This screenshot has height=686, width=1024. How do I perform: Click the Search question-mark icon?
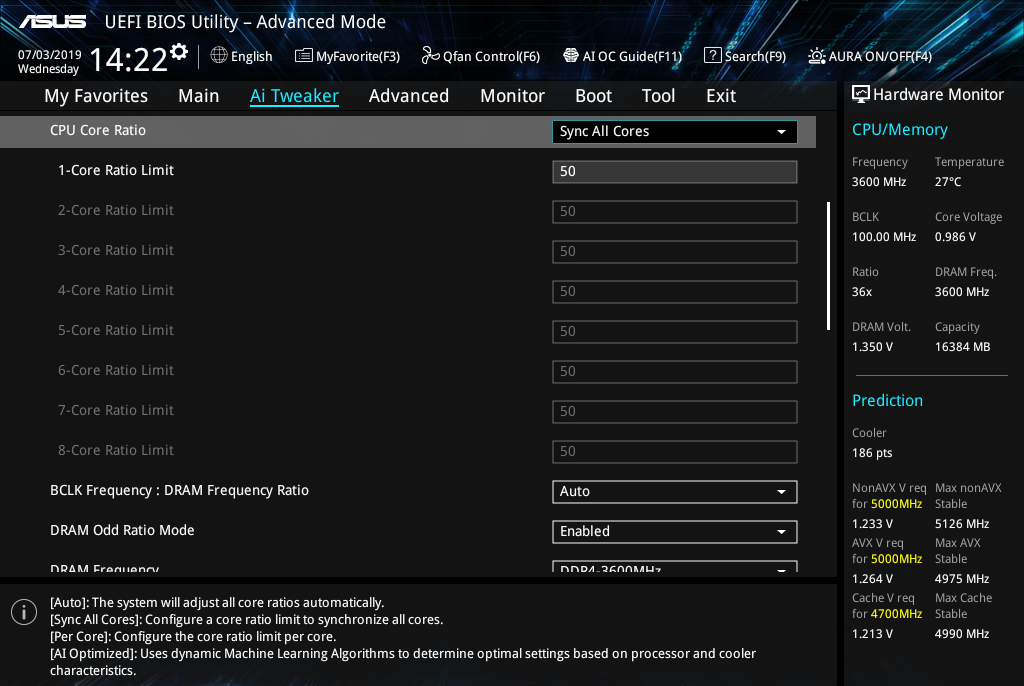pos(712,56)
